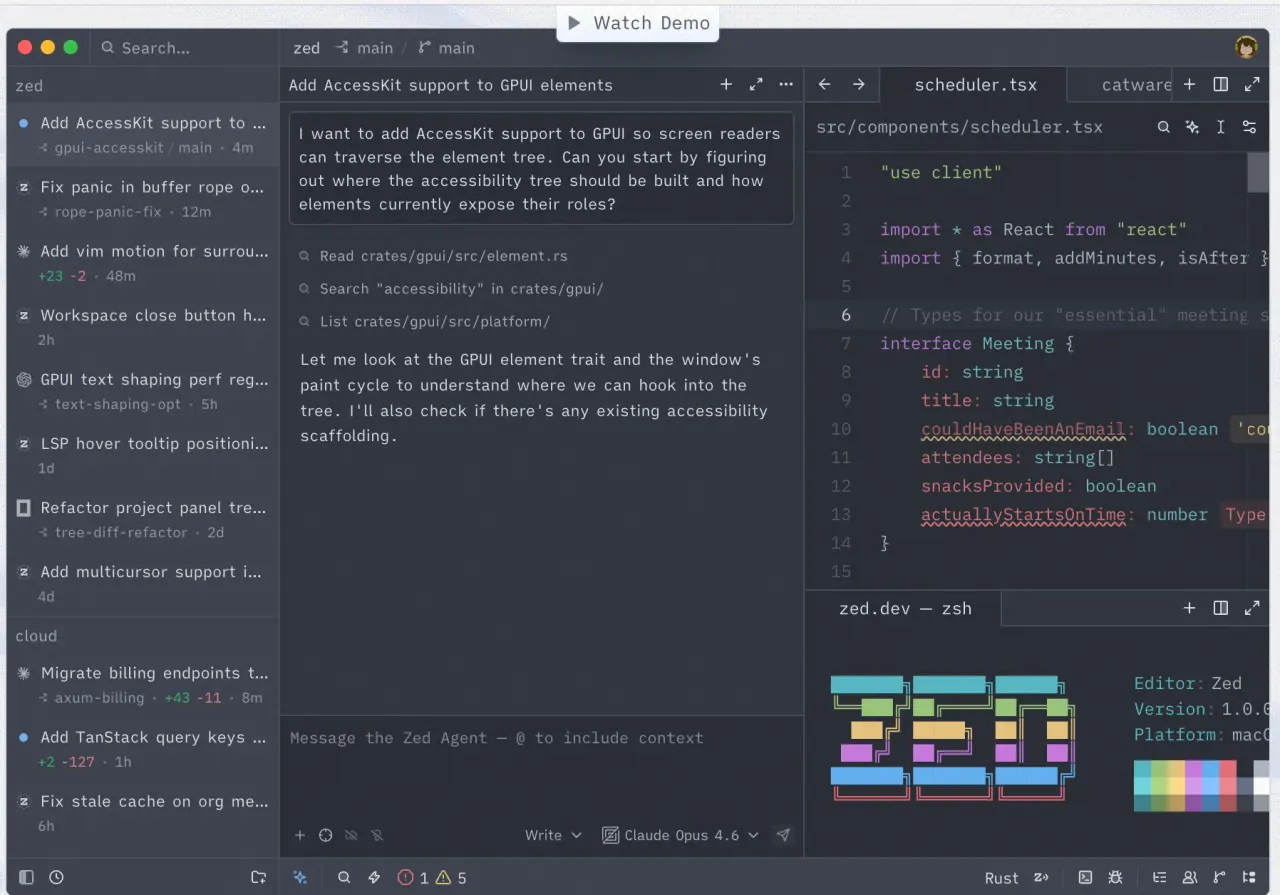Open the user avatar menu
1280x895 pixels.
pyautogui.click(x=1246, y=48)
